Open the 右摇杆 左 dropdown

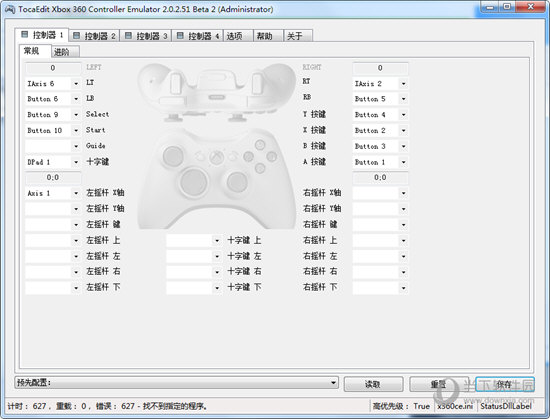point(380,256)
